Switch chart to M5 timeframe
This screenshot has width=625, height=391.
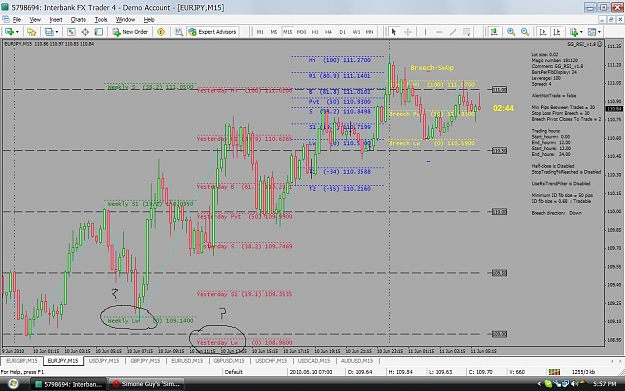point(273,32)
